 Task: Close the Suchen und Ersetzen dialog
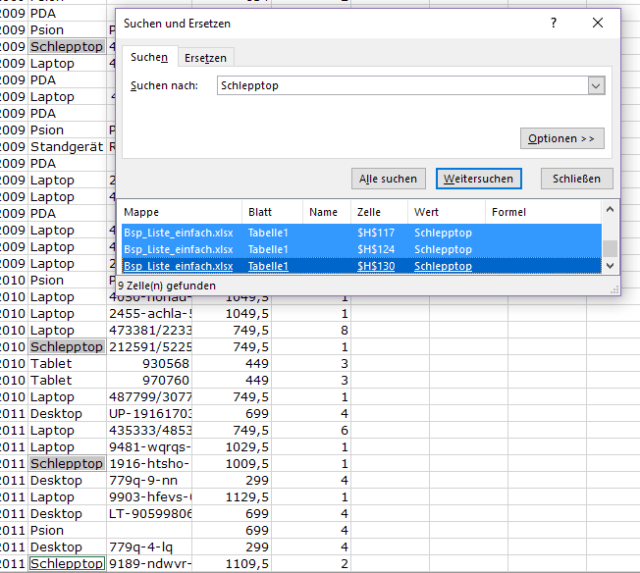pyautogui.click(x=598, y=23)
